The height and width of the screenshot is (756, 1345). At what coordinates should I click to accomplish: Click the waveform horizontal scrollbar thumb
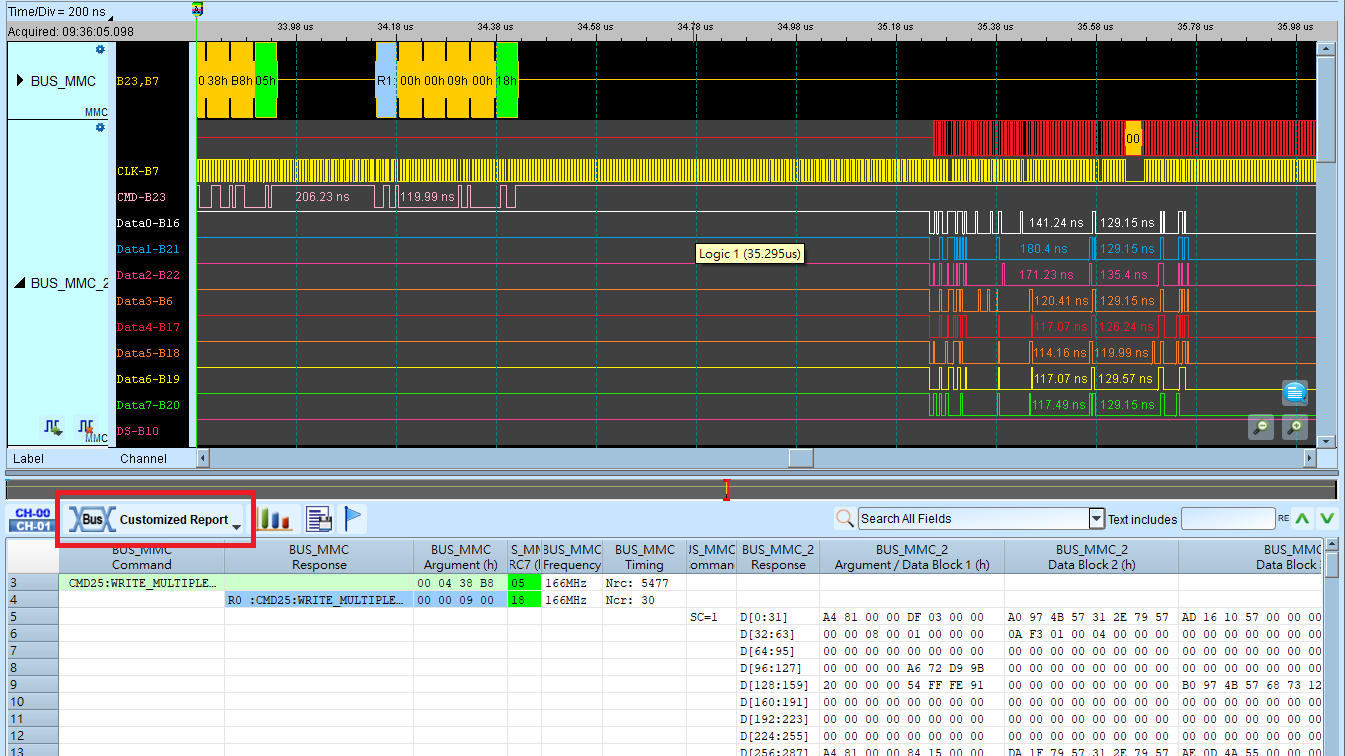click(x=802, y=458)
